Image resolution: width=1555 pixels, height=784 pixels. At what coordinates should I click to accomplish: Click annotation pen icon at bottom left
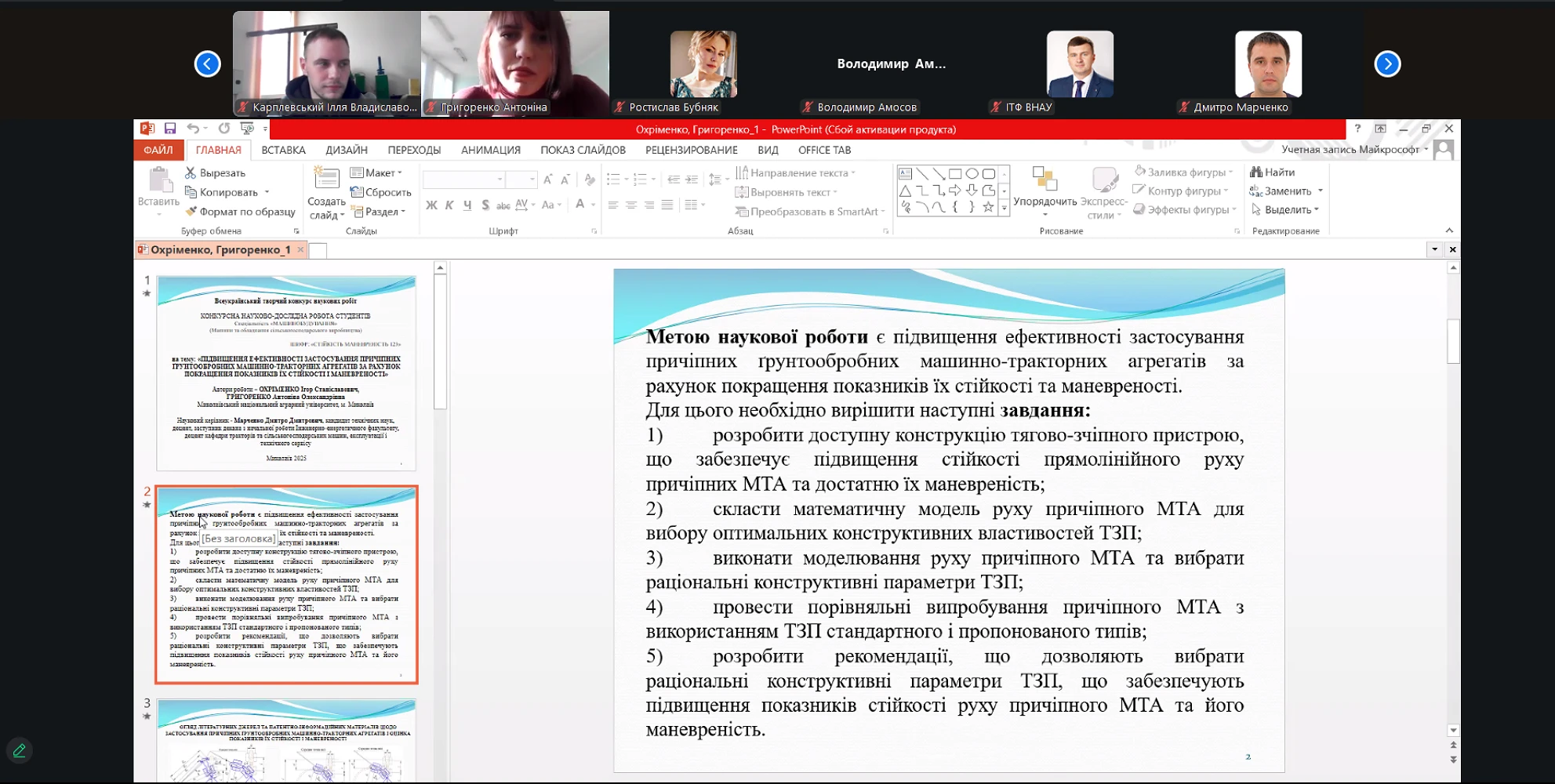[x=20, y=750]
